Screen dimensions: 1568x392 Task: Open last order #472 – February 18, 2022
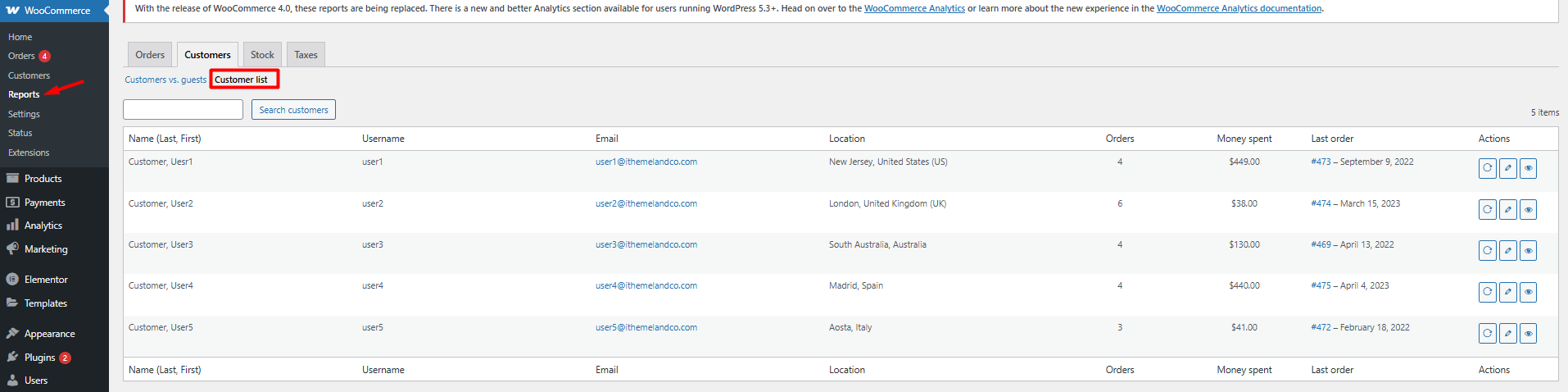point(1361,327)
